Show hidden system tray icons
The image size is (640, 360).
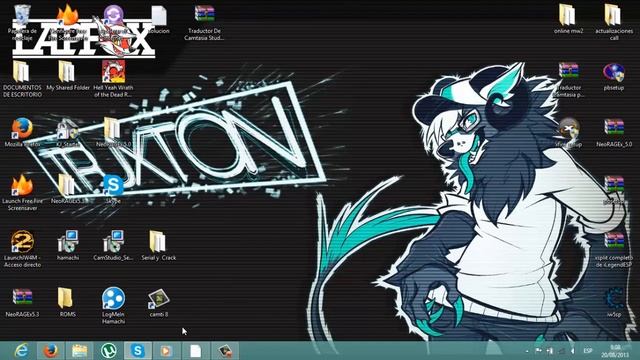[x=527, y=351]
